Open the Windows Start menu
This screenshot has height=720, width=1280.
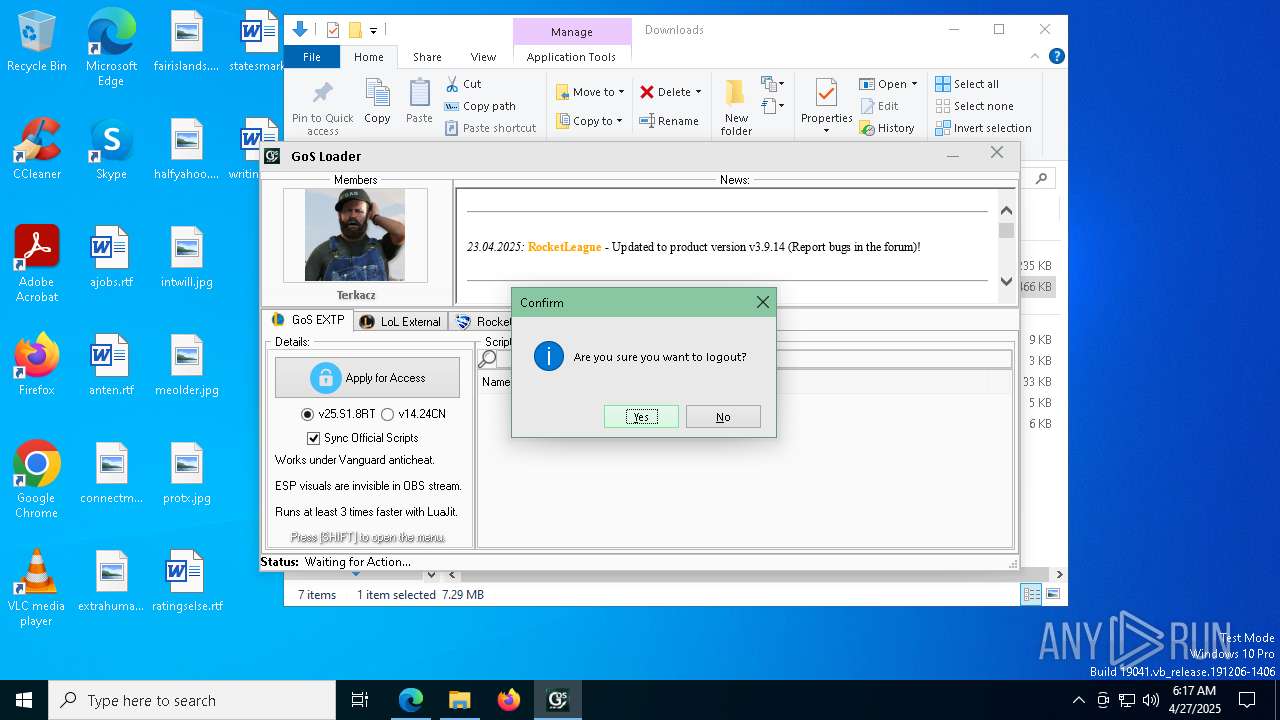click(24, 700)
